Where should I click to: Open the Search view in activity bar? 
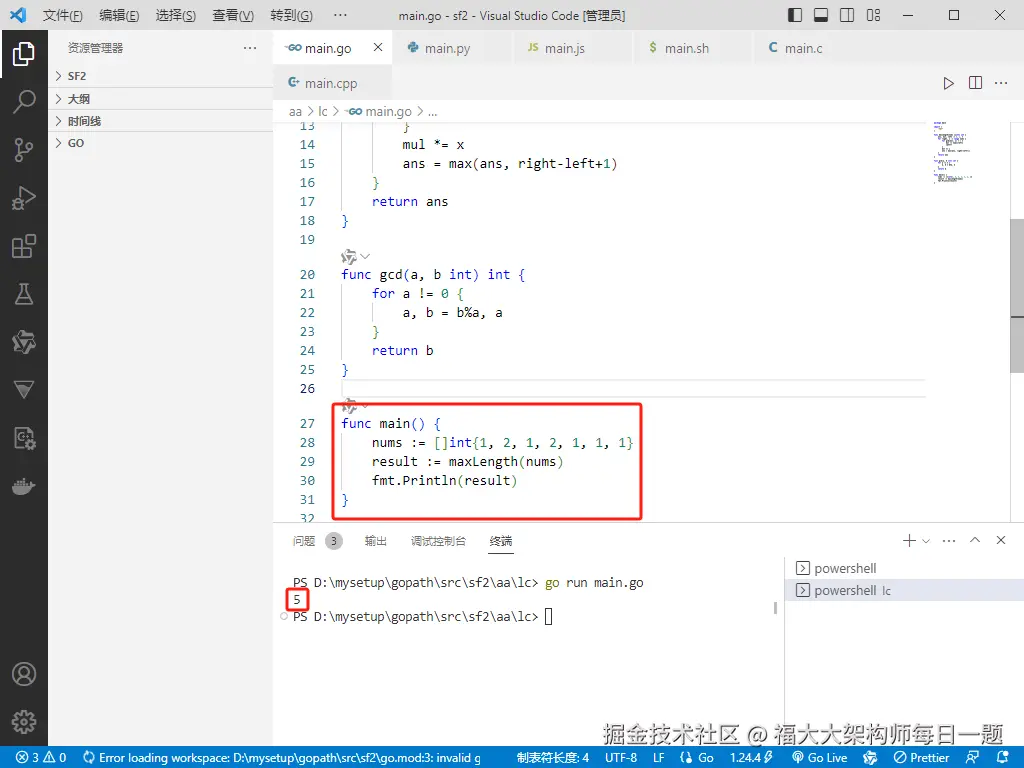click(x=24, y=101)
